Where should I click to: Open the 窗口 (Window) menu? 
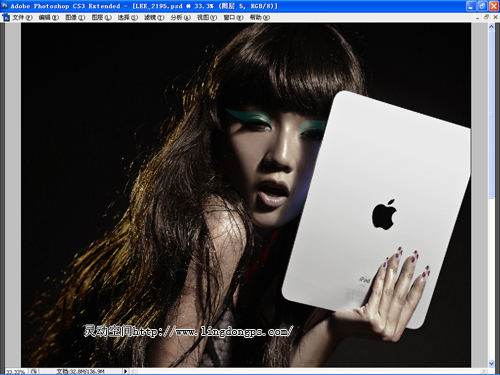233,17
